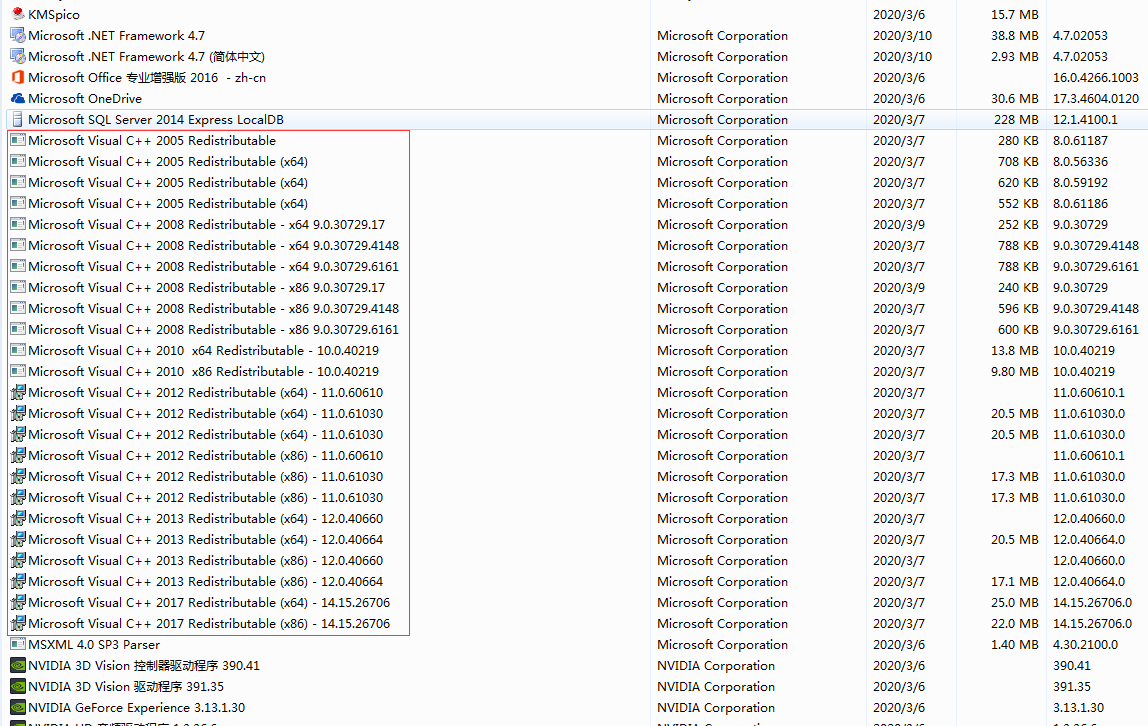Click icon of Visual C++ 2013 (x86) 12.0.40660
The height and width of the screenshot is (726, 1148).
point(18,560)
